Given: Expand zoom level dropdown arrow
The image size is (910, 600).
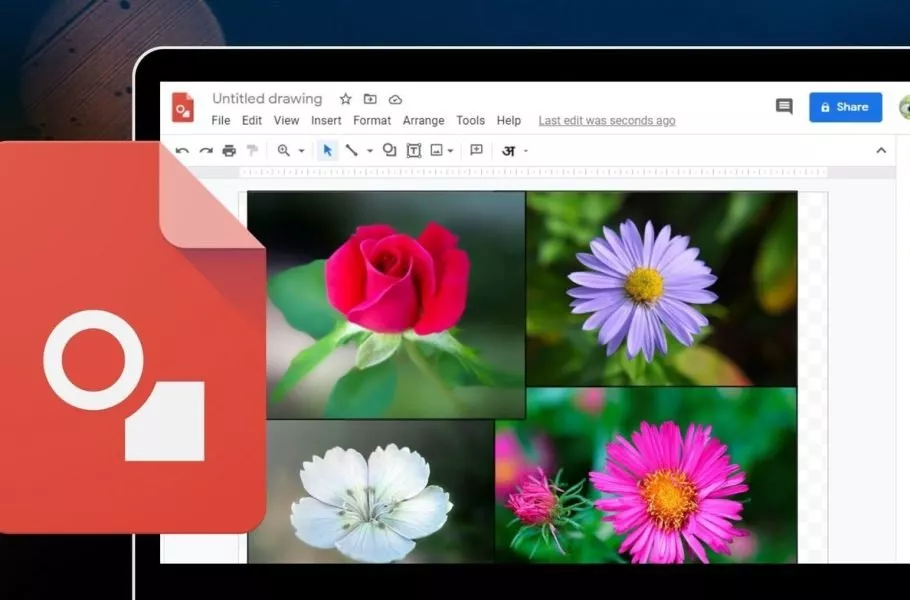Looking at the screenshot, I should coord(301,151).
